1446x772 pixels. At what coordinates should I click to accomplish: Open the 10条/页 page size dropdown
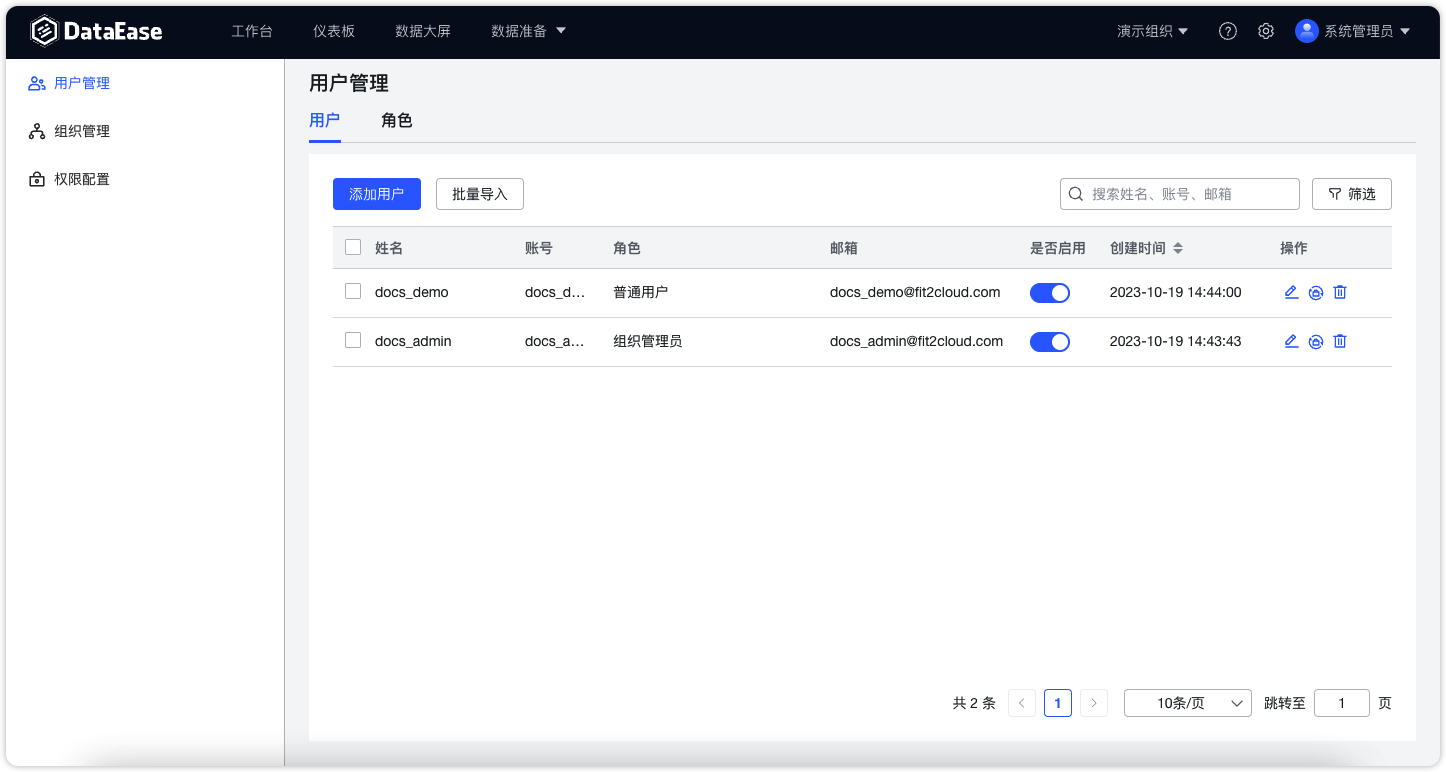tap(1188, 703)
